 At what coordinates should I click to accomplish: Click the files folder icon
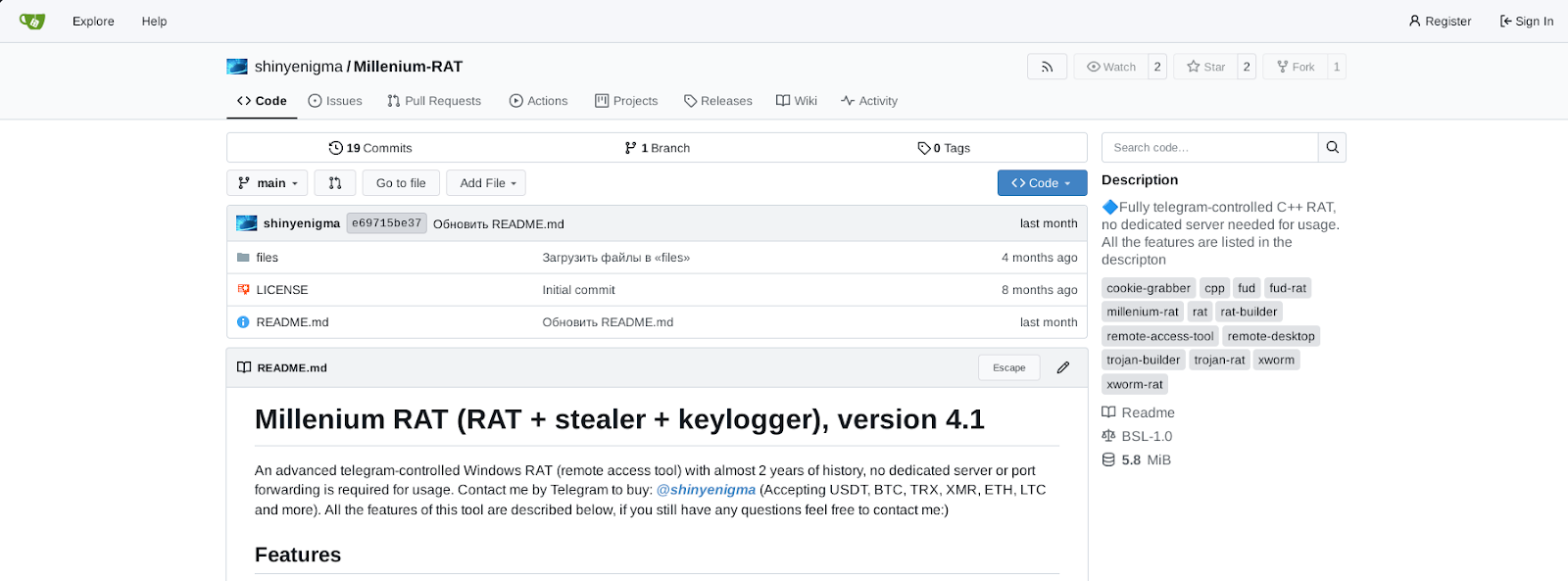(x=243, y=258)
